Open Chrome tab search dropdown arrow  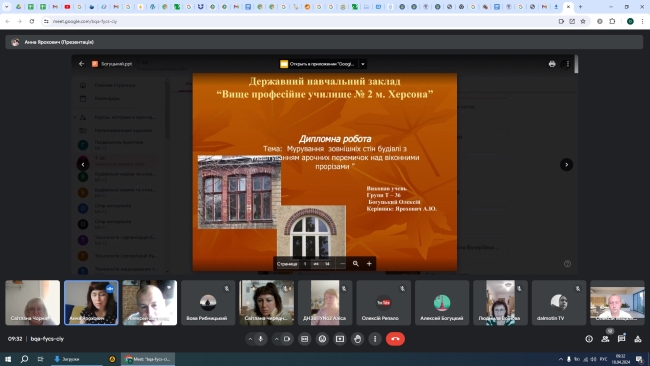tap(7, 7)
